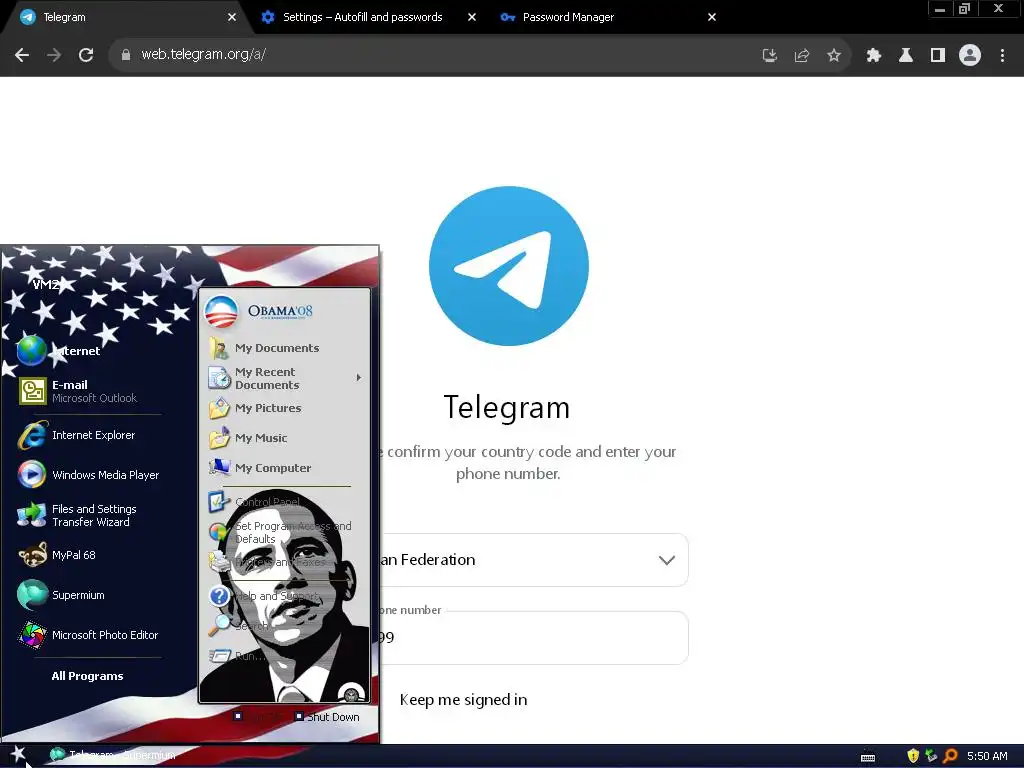Click the share page icon

click(x=802, y=56)
